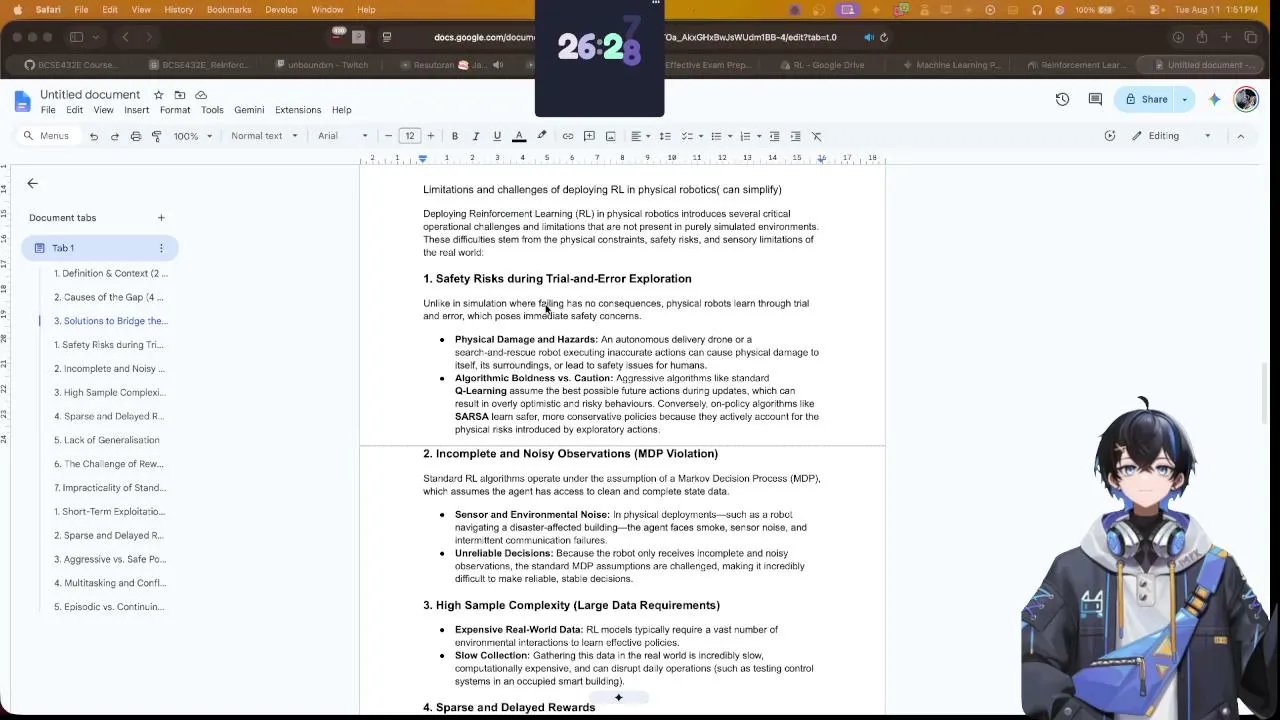The height and width of the screenshot is (720, 1280).
Task: Click the Menus search box
Action: coord(47,136)
